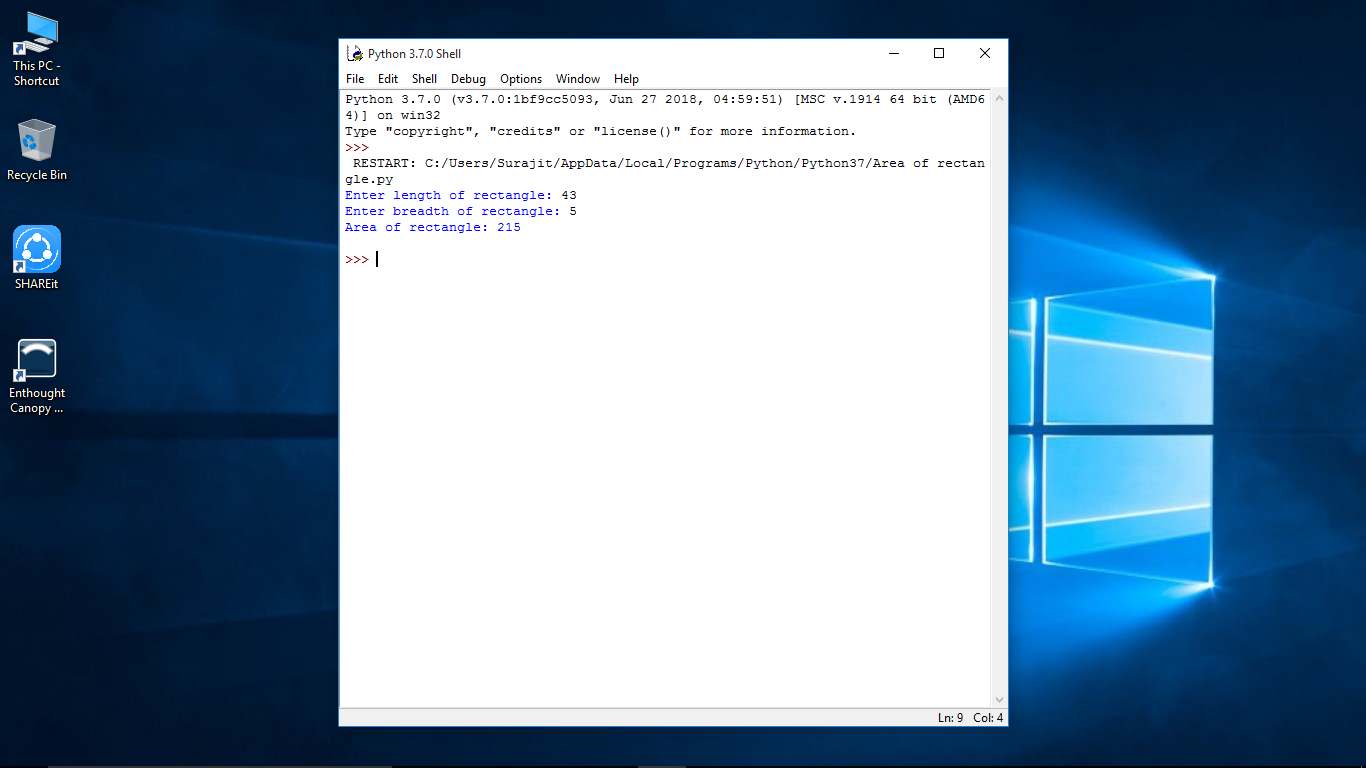The image size is (1366, 768).
Task: Click the shell's vertical scrollbar track
Action: (999, 400)
